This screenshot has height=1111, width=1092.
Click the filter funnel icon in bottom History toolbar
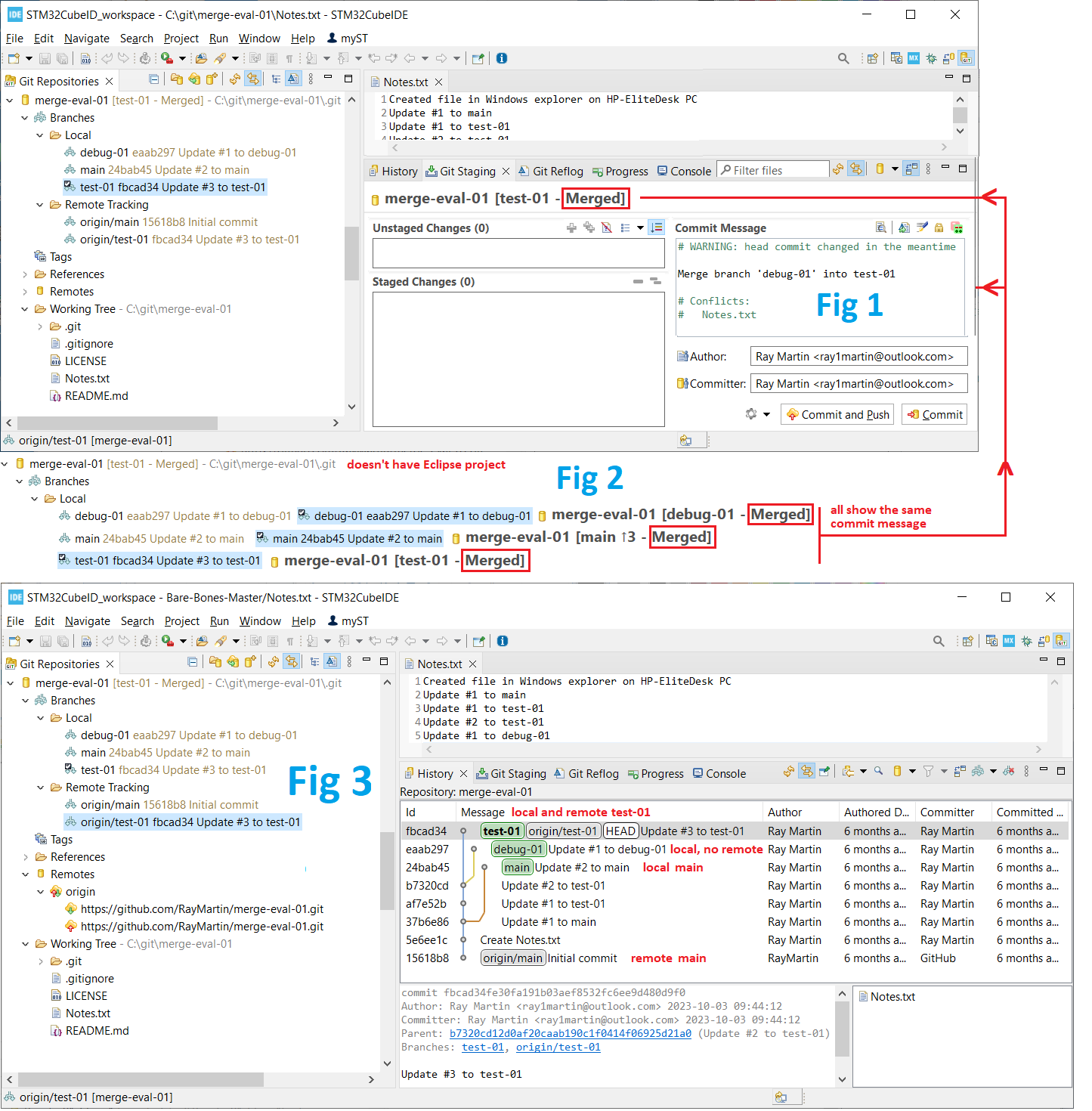click(928, 772)
